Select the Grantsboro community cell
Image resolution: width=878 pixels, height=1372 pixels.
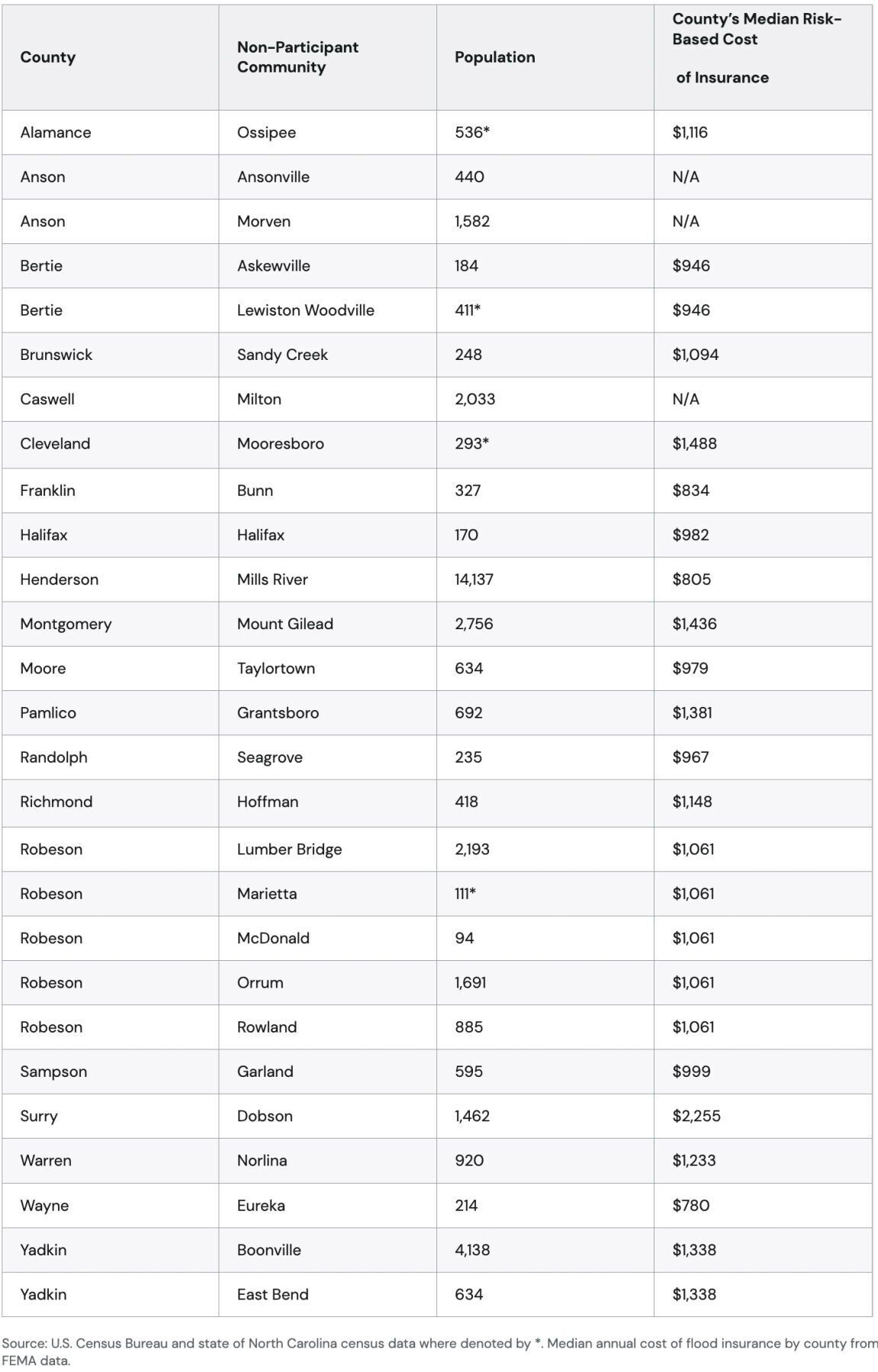278,713
